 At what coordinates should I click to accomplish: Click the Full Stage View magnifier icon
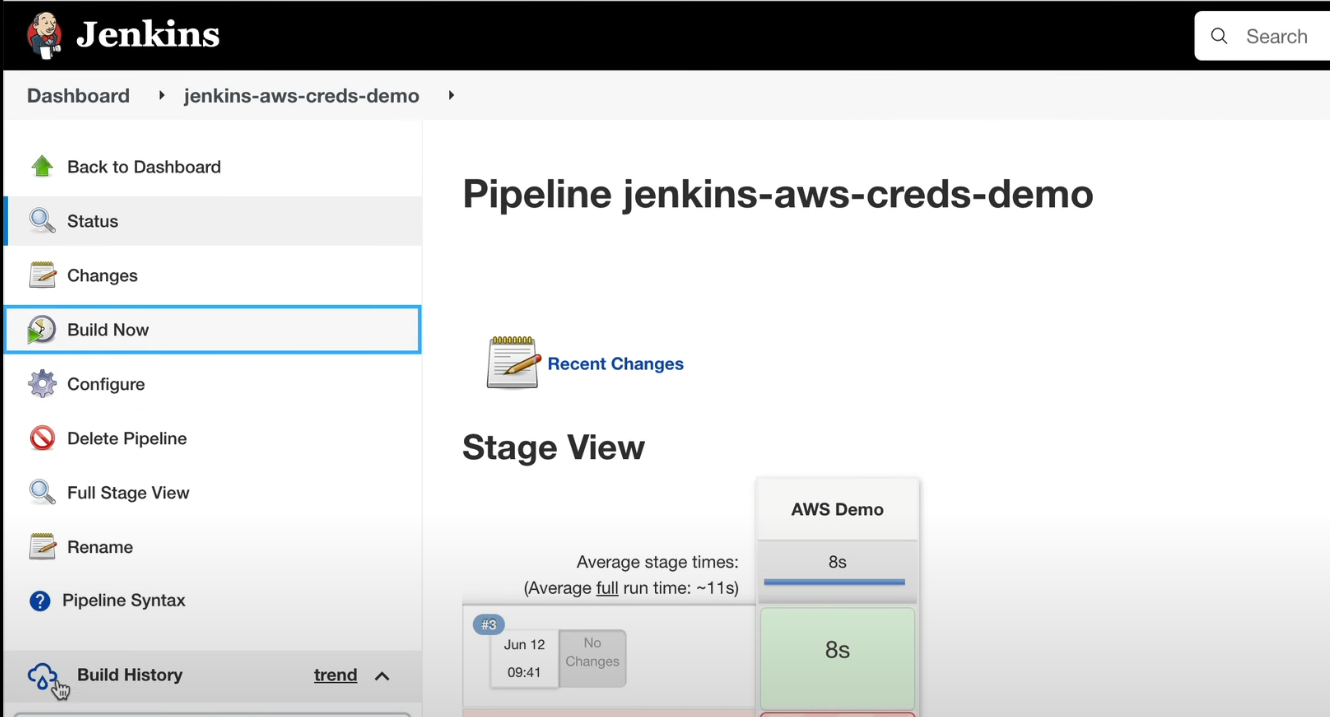42,492
